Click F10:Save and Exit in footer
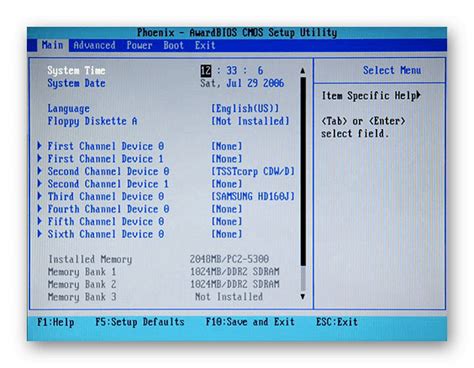The height and width of the screenshot is (368, 474). coord(250,322)
